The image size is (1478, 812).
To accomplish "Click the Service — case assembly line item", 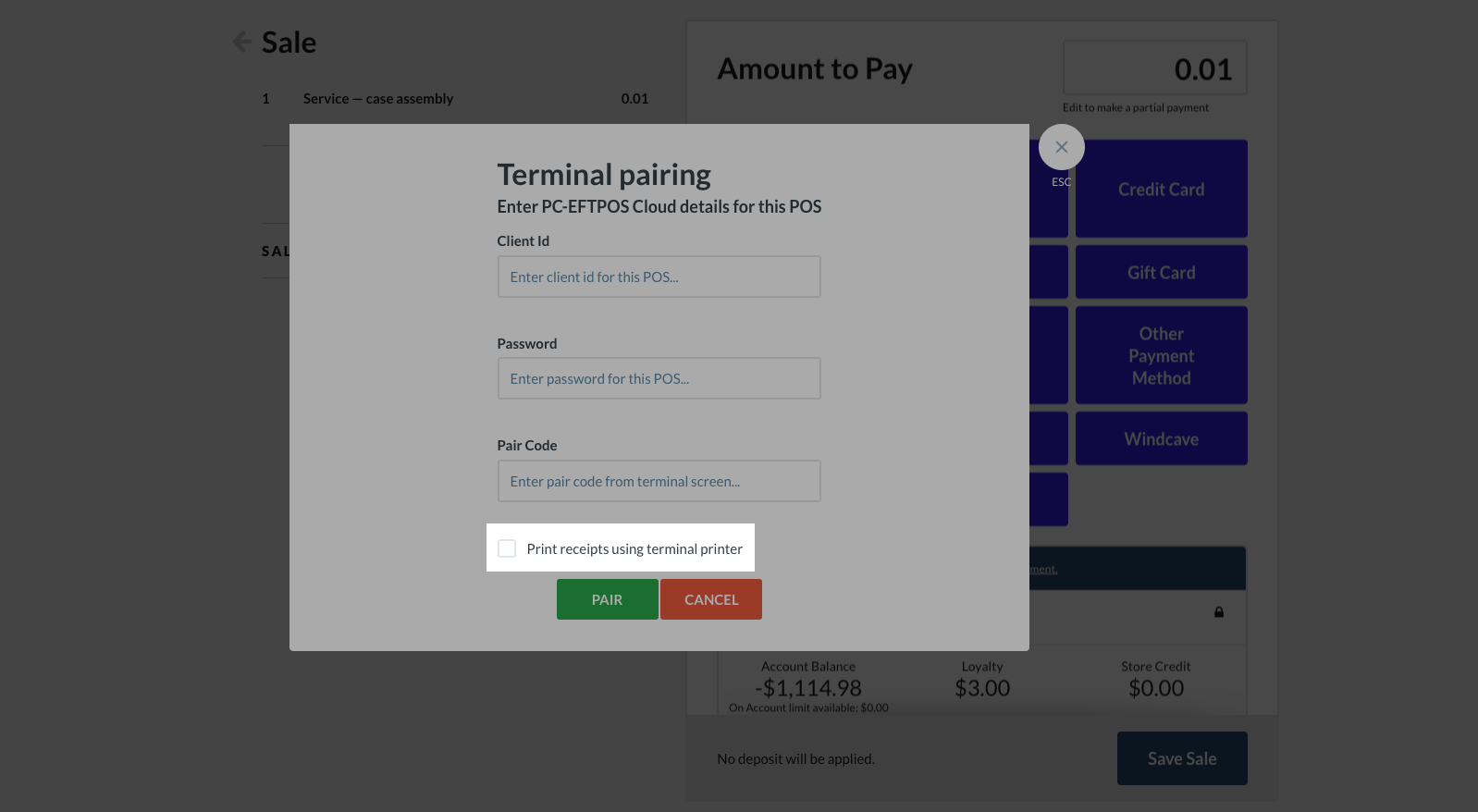I will click(378, 98).
